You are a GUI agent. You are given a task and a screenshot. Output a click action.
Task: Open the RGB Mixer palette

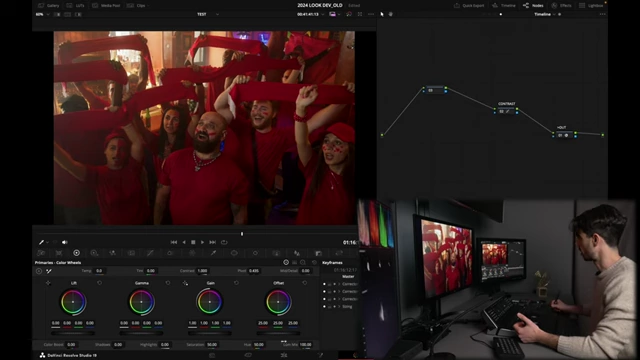[112, 253]
